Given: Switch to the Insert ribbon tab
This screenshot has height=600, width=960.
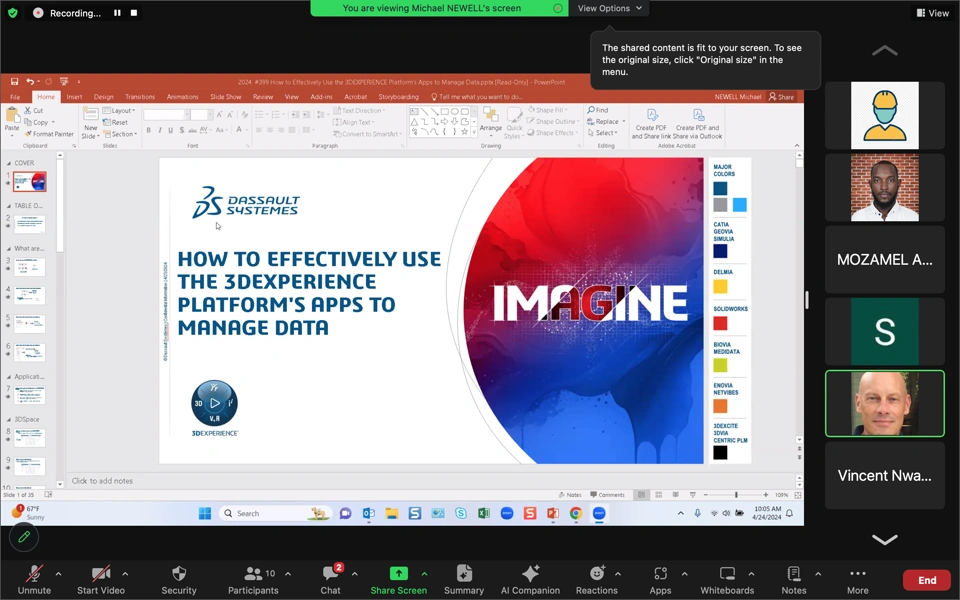Looking at the screenshot, I should pyautogui.click(x=74, y=97).
